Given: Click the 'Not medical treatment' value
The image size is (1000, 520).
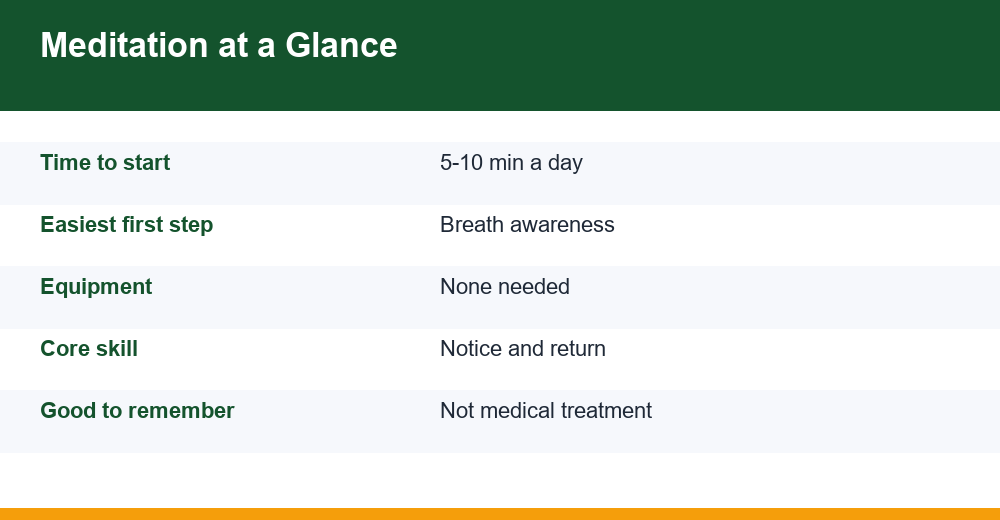Looking at the screenshot, I should tap(546, 410).
